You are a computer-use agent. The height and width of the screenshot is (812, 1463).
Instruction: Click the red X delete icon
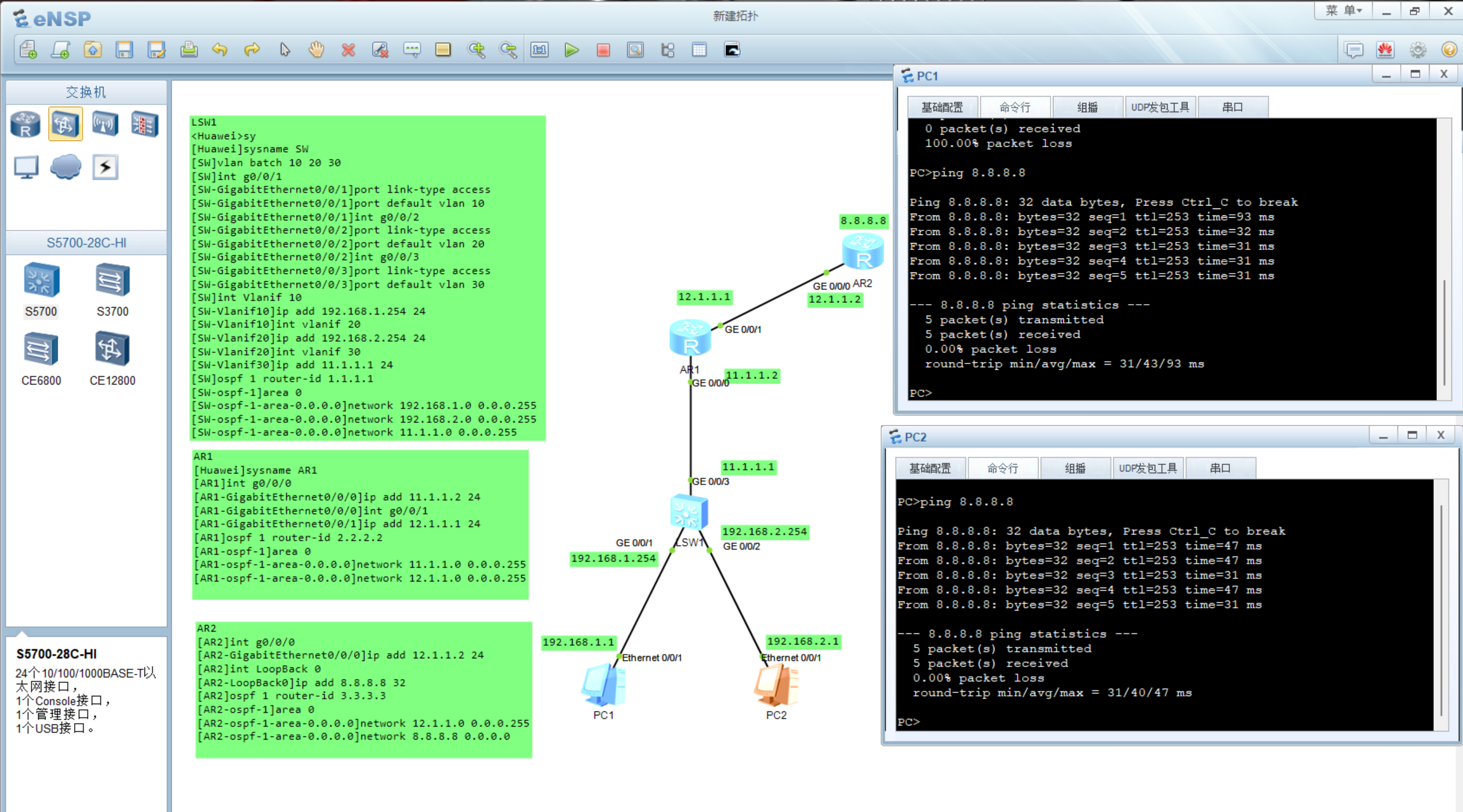tap(348, 50)
